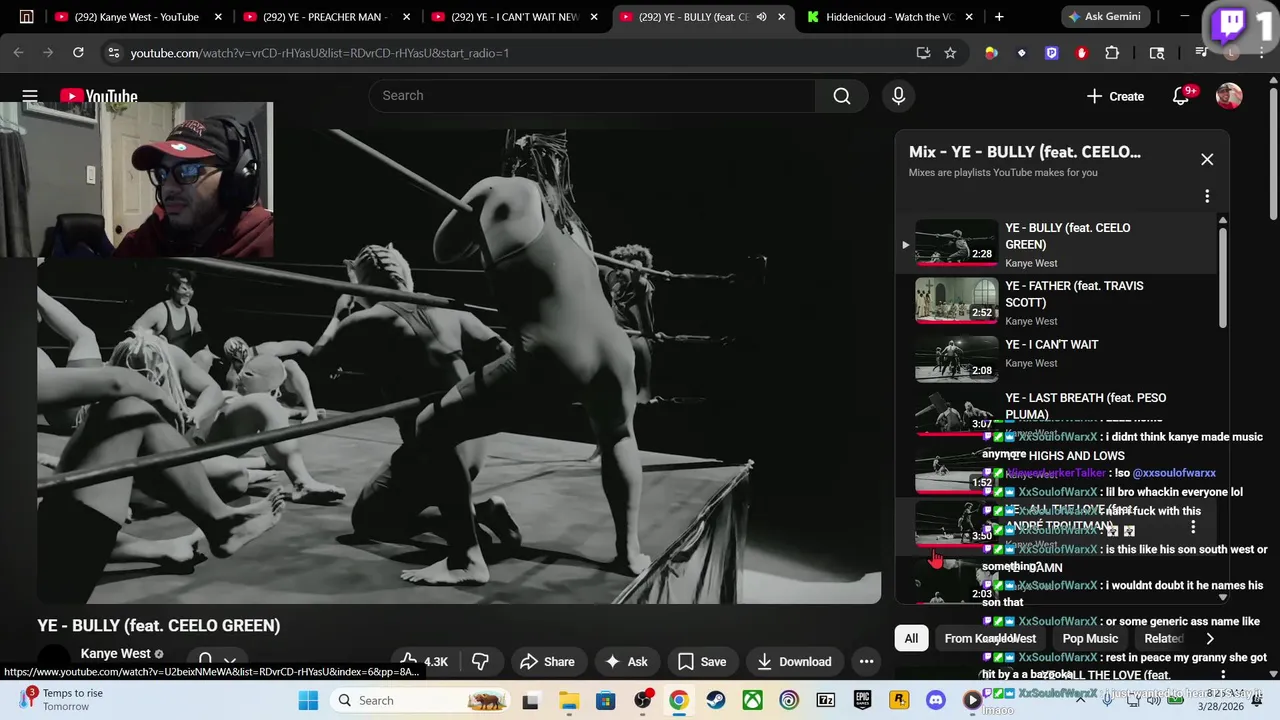Install app icon in address bar
The image size is (1280, 720).
(923, 52)
